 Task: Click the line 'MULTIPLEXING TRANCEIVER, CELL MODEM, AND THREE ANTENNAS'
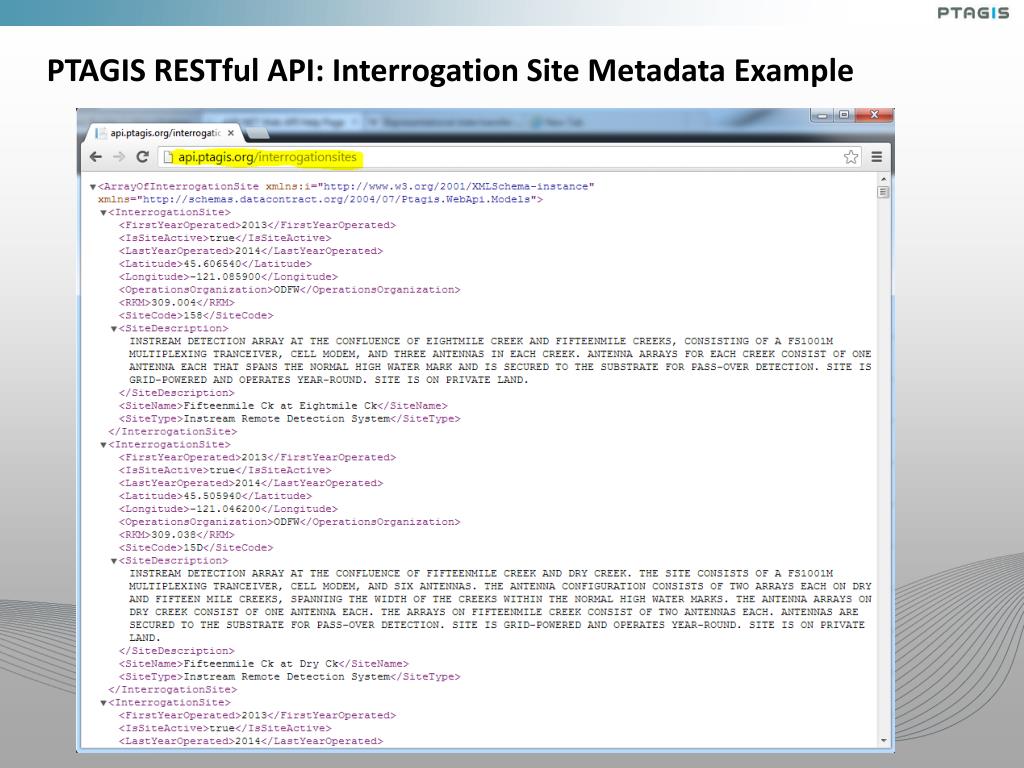click(500, 354)
